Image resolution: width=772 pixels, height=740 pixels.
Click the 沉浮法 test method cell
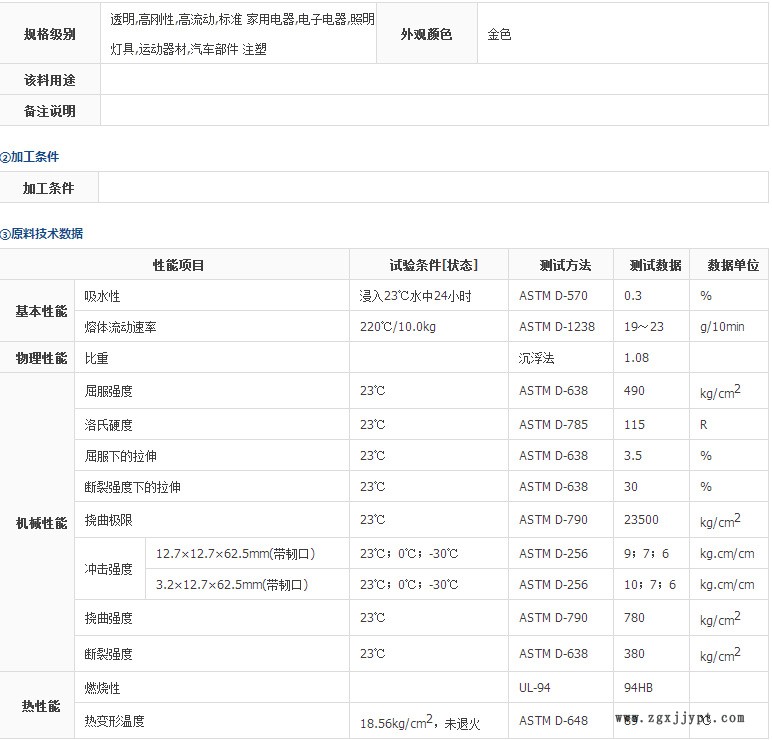[x=536, y=357]
